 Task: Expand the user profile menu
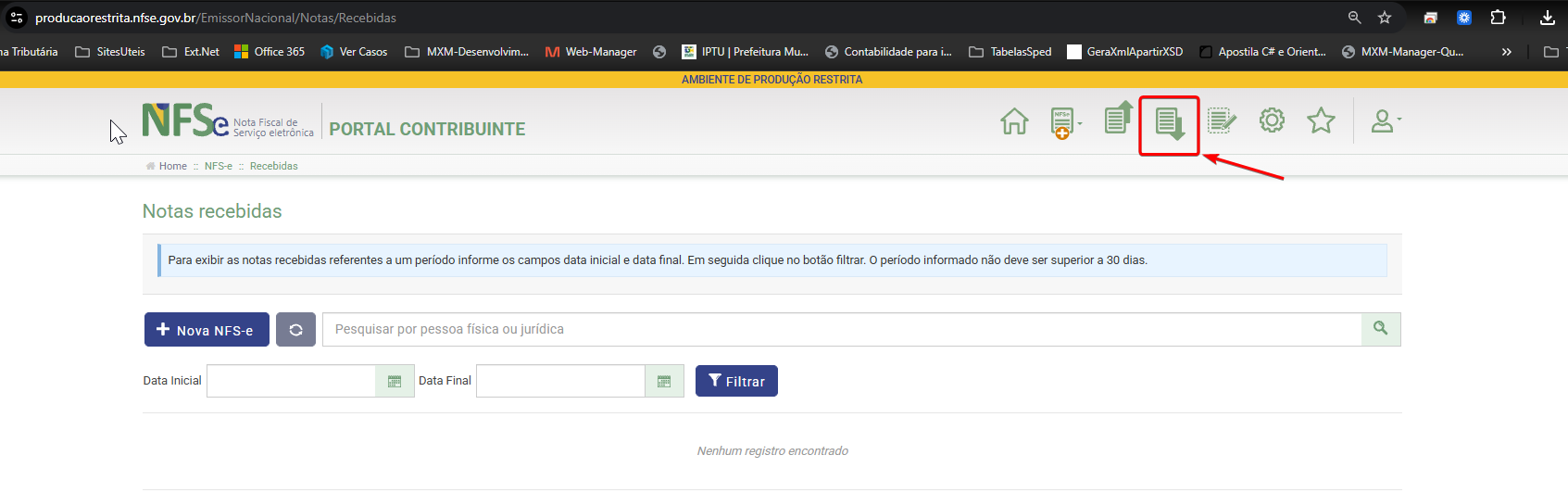click(1386, 121)
